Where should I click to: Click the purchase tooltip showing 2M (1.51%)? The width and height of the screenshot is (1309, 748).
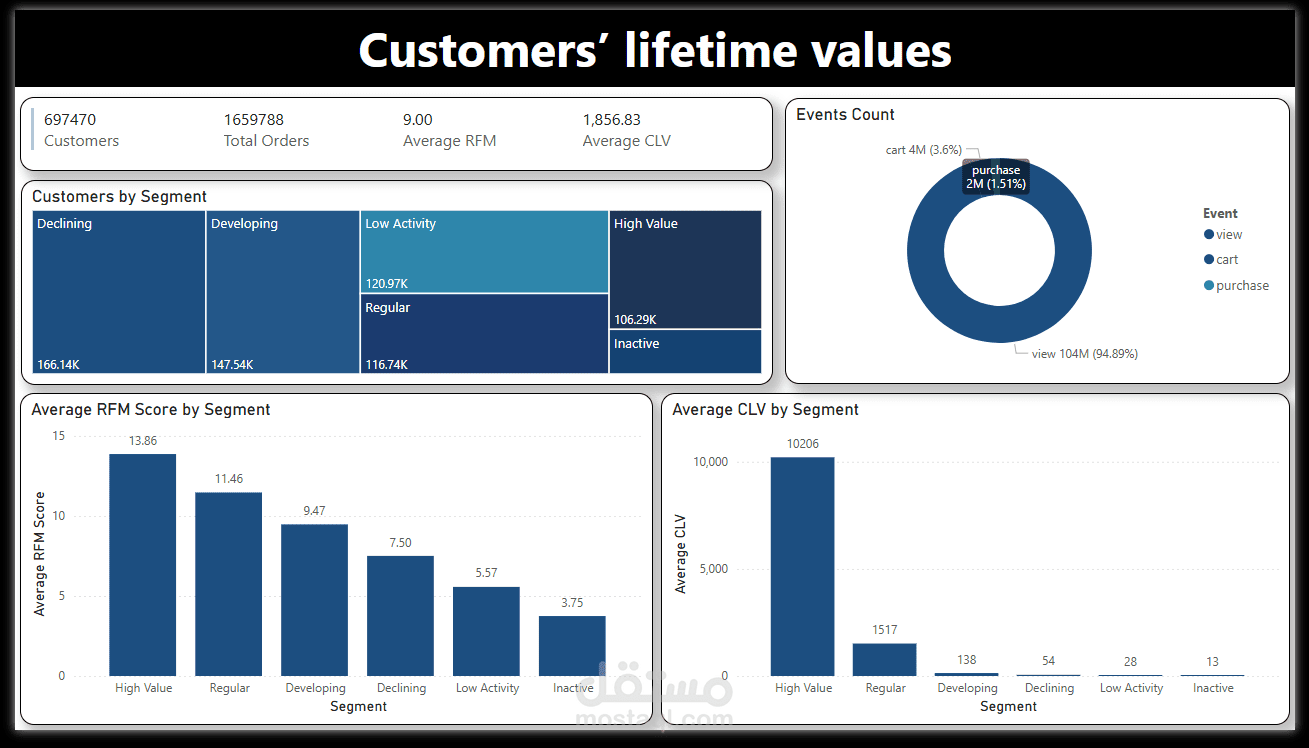click(996, 176)
